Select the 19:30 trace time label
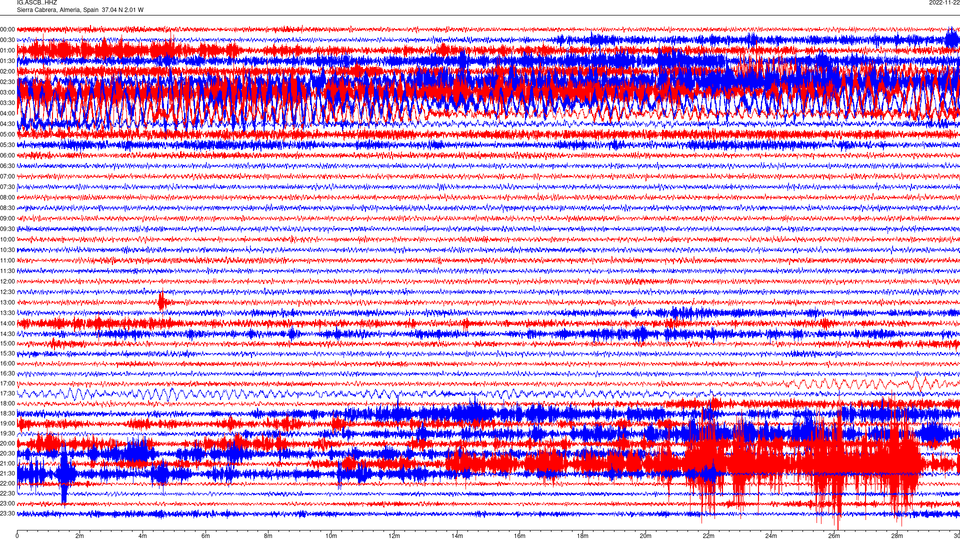 coord(7,433)
